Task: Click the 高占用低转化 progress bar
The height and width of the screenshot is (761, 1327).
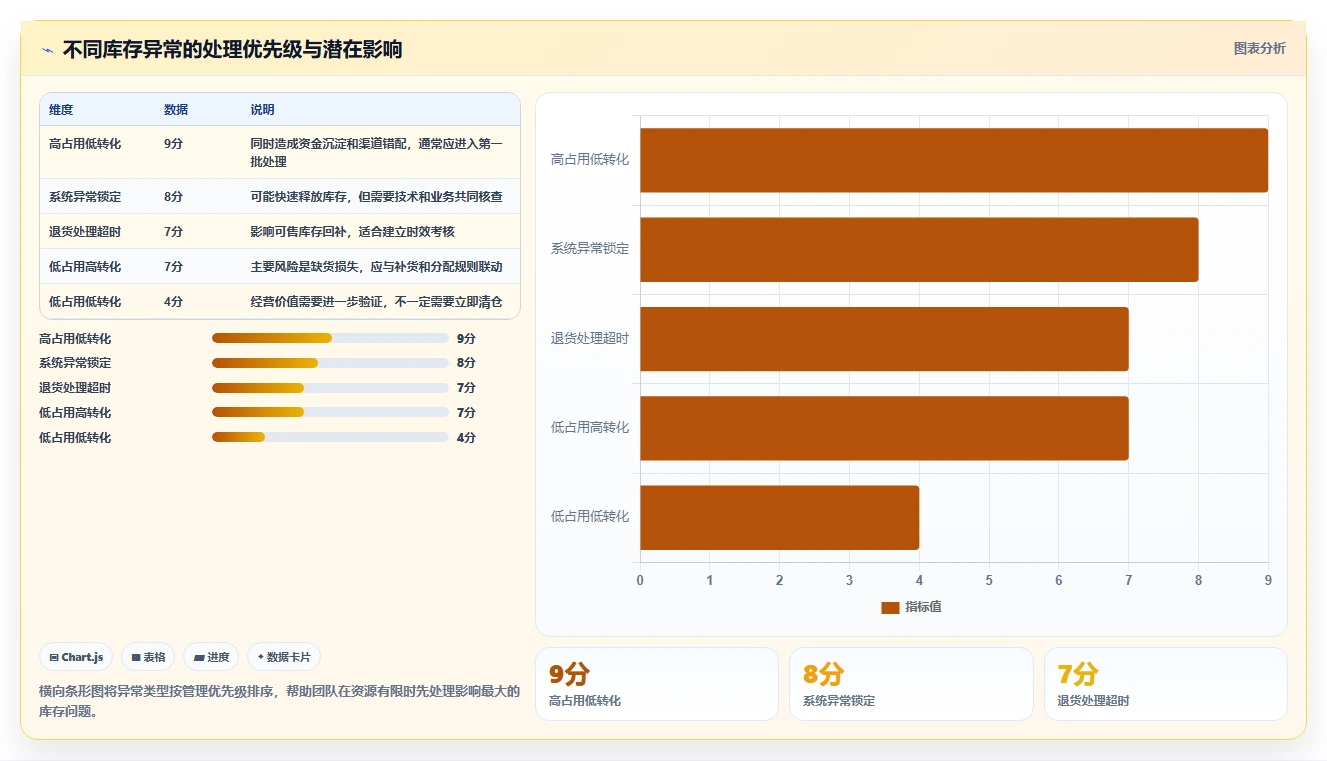Action: pos(330,338)
